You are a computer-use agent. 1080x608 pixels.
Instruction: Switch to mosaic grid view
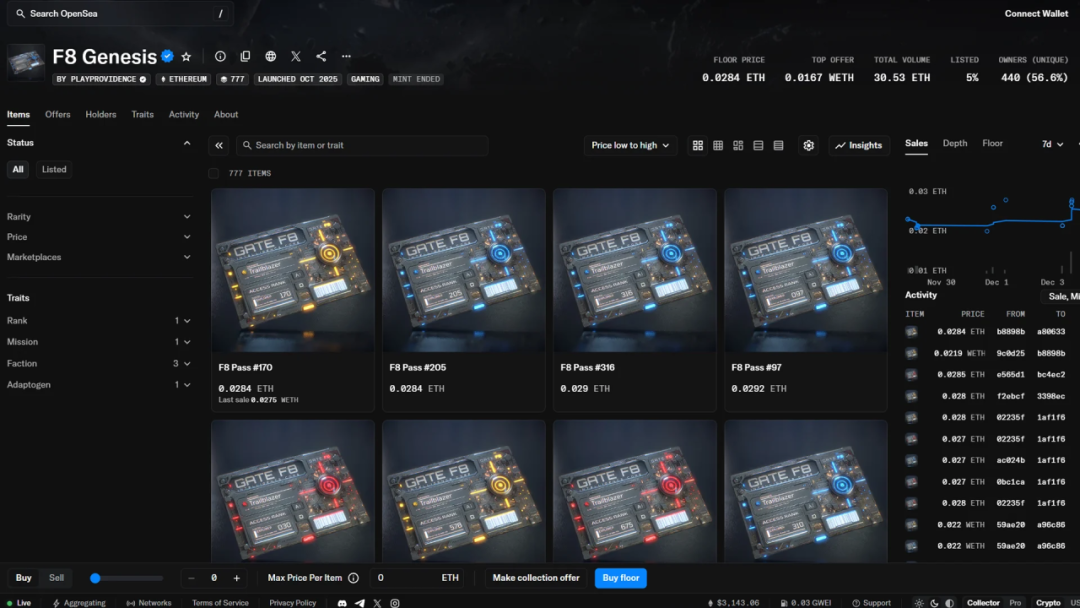[738, 145]
